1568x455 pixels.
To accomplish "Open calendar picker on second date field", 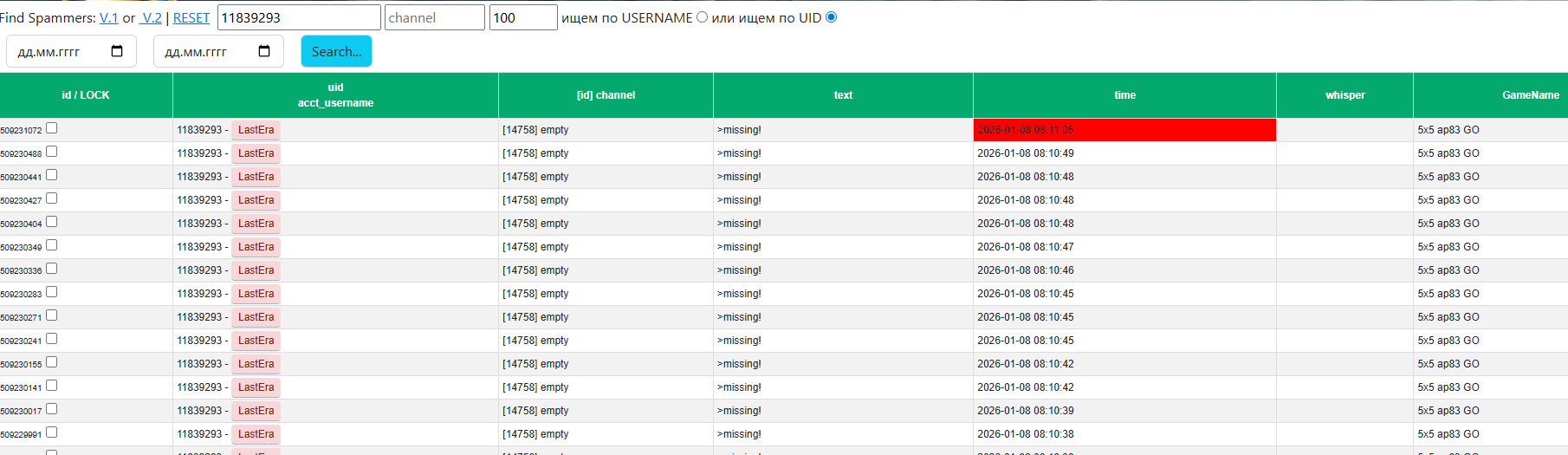I will [264, 51].
